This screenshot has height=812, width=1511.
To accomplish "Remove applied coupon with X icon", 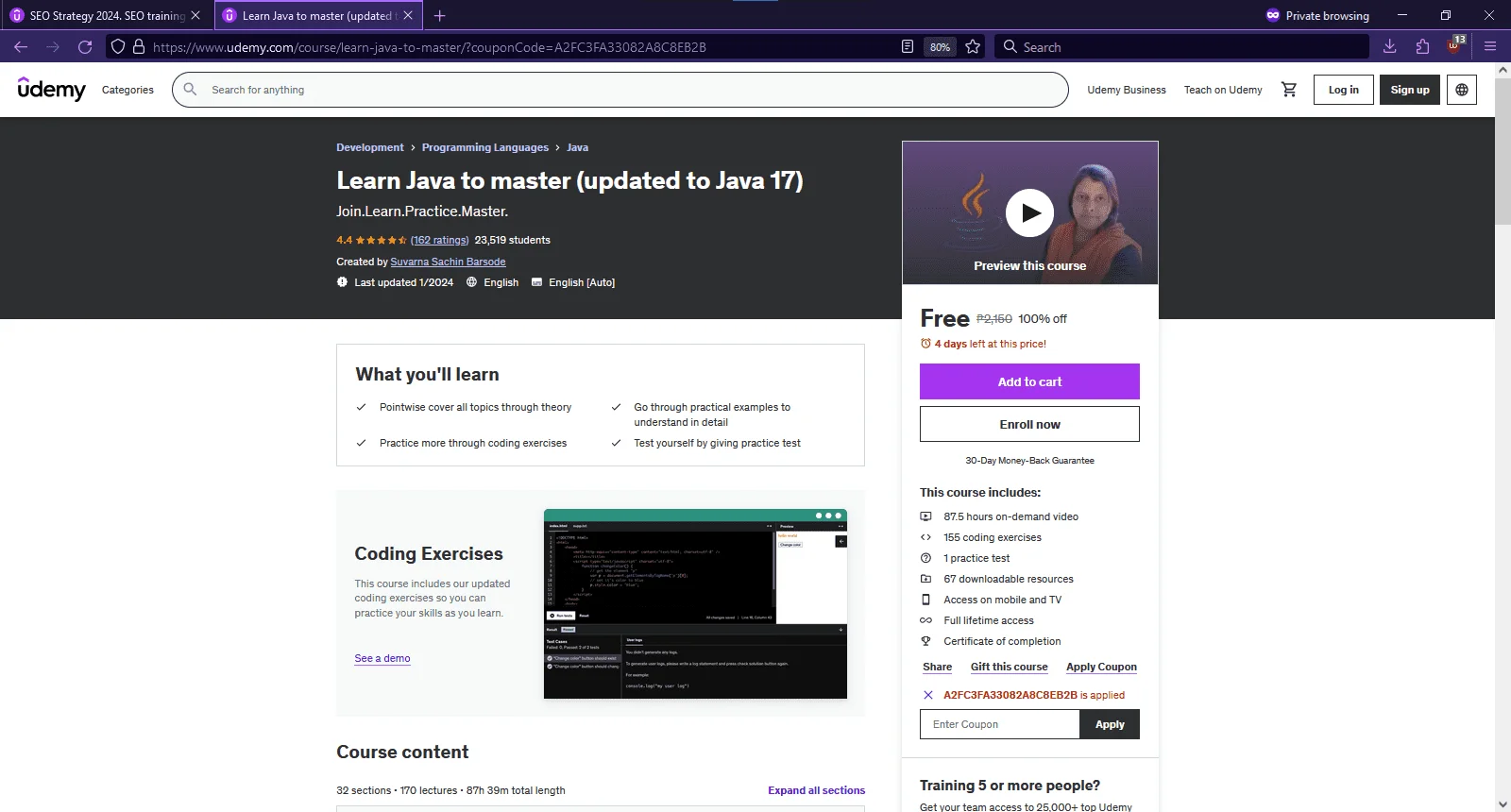I will [x=928, y=695].
